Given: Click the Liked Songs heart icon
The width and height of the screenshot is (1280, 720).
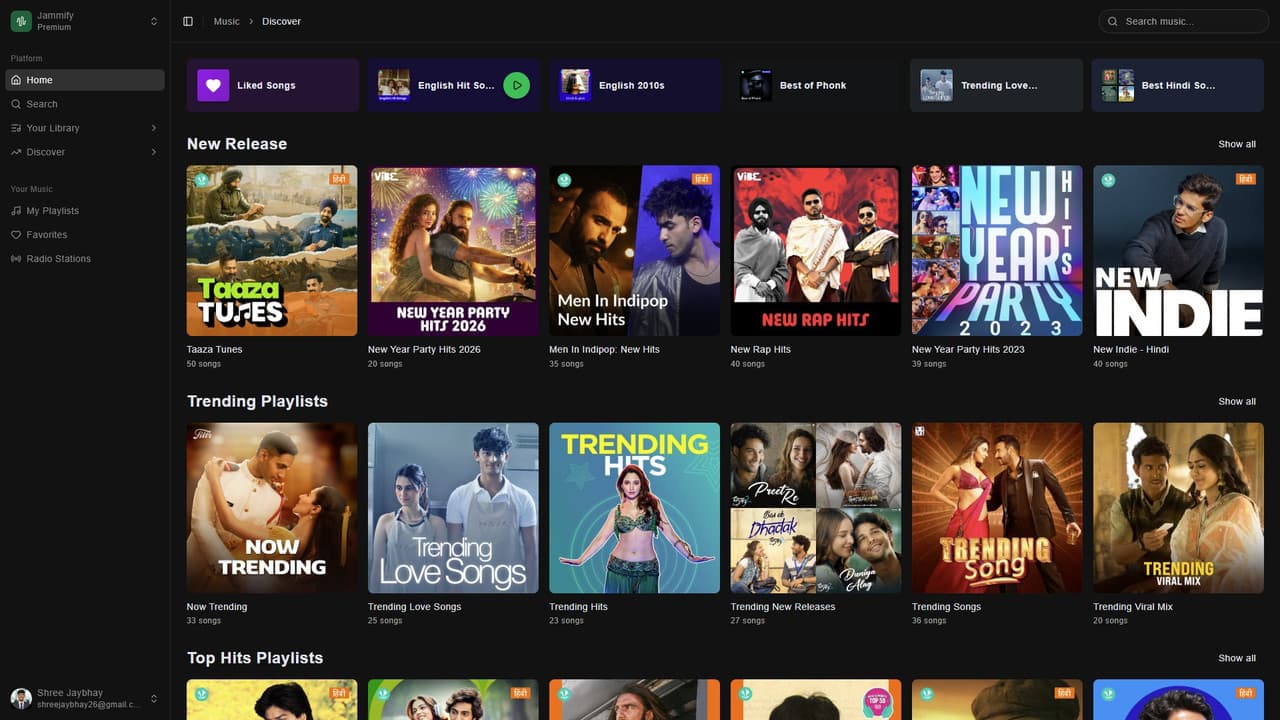Looking at the screenshot, I should point(213,85).
